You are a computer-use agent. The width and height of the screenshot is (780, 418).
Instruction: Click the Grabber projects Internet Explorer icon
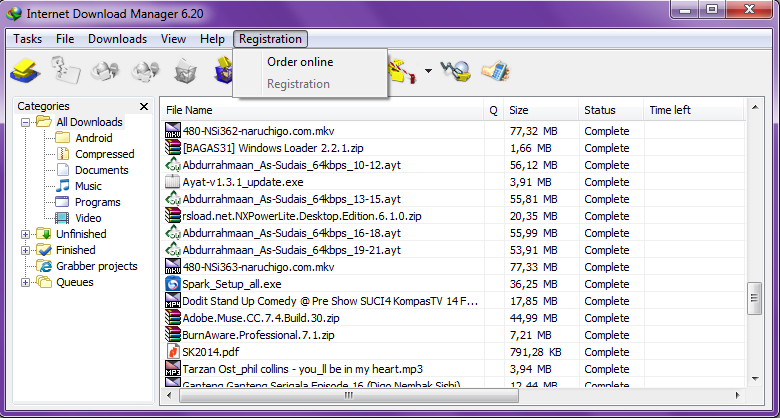point(45,266)
